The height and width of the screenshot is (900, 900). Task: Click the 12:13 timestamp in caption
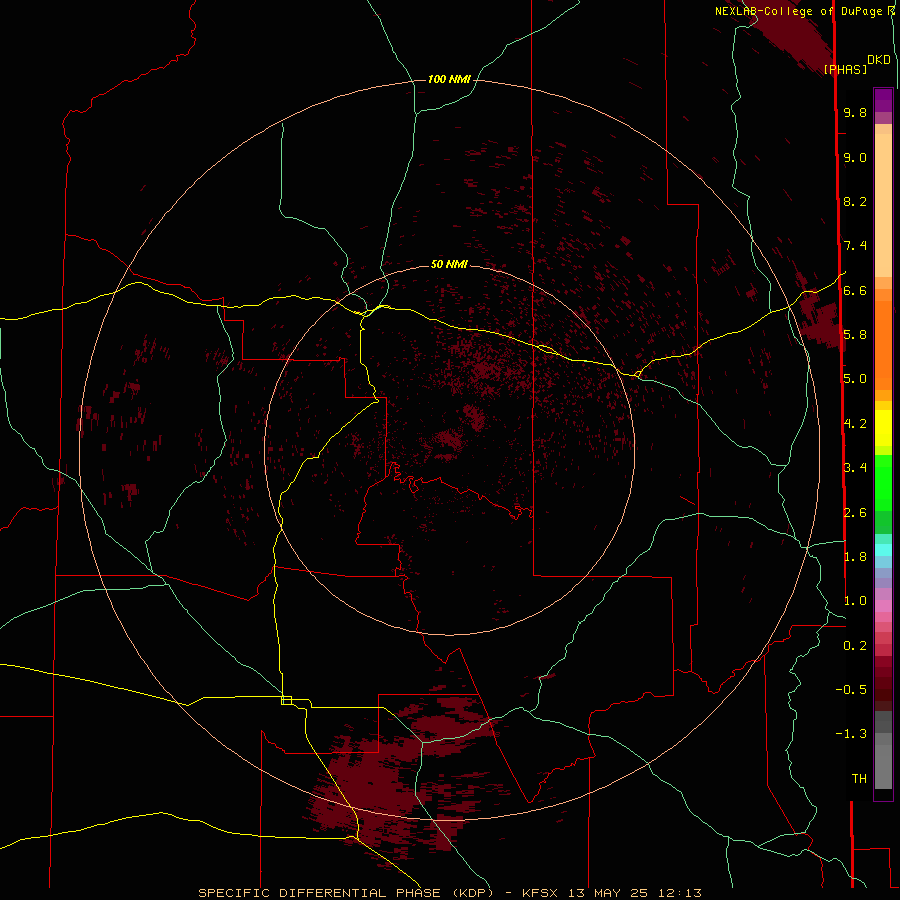(680, 893)
